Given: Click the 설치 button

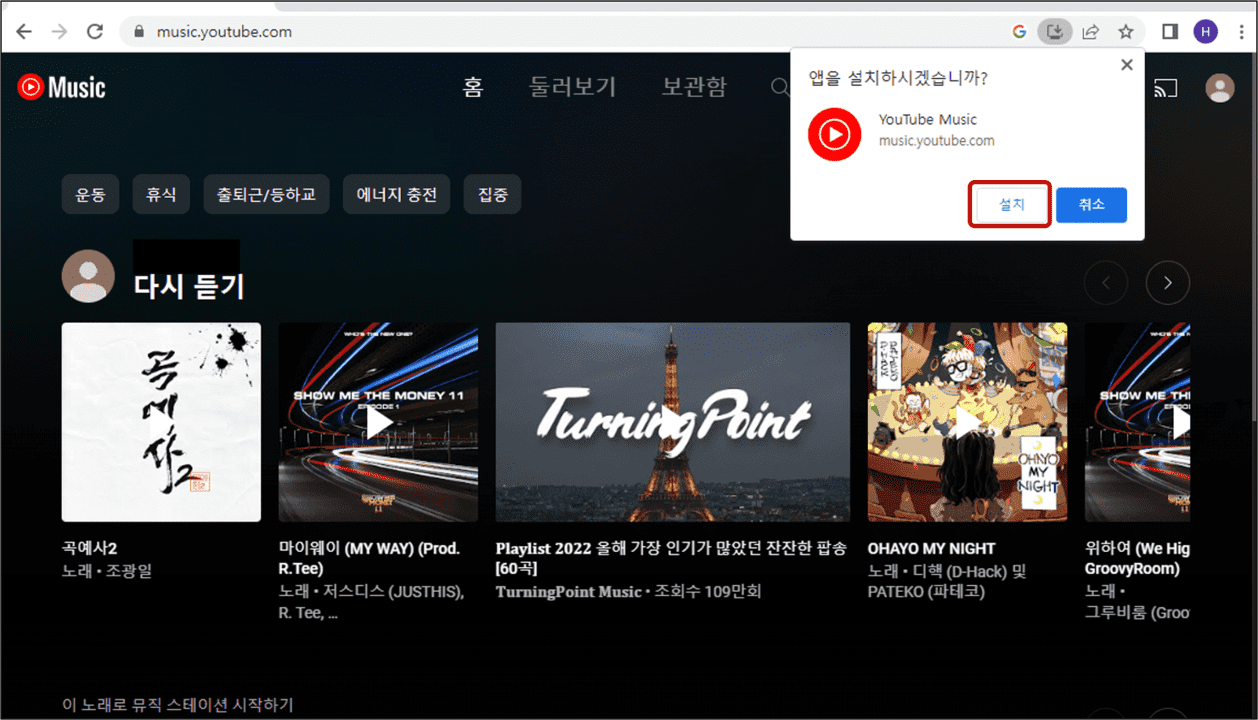Looking at the screenshot, I should (x=1011, y=204).
